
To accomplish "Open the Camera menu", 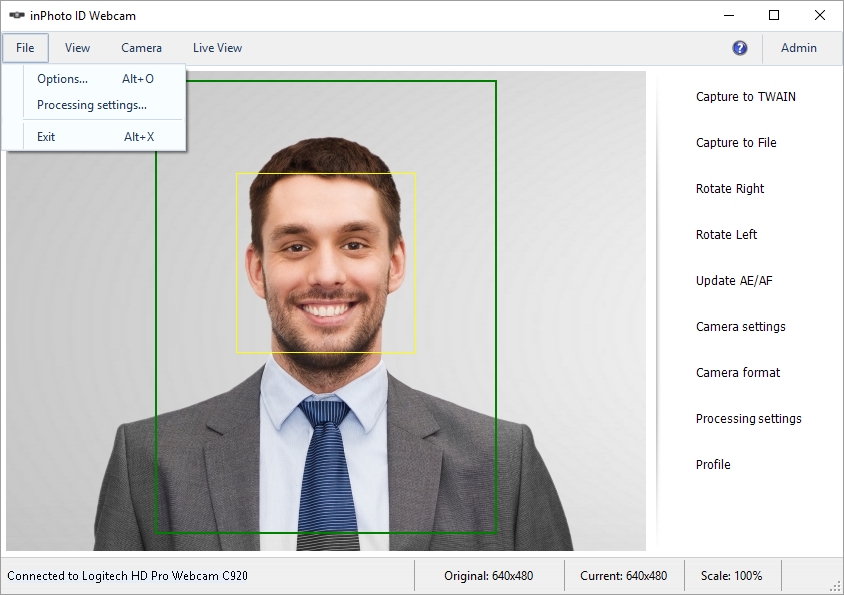I will [x=141, y=48].
